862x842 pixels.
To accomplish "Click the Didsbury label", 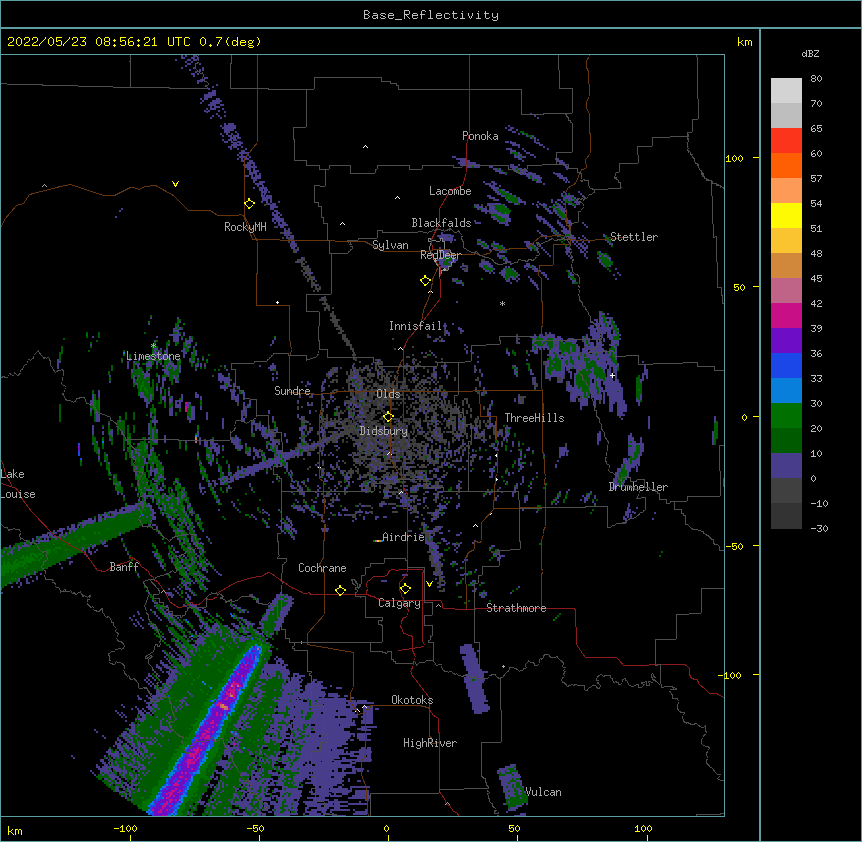I will point(384,431).
